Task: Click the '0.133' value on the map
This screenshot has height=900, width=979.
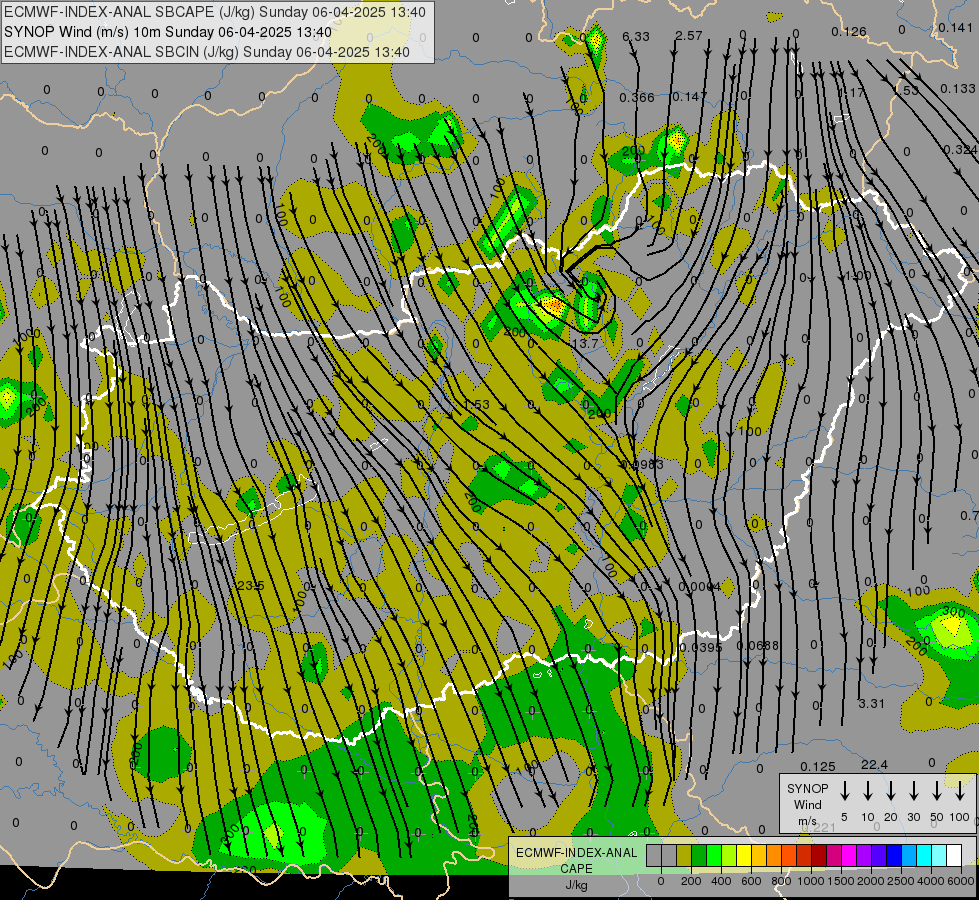Action: 957,89
